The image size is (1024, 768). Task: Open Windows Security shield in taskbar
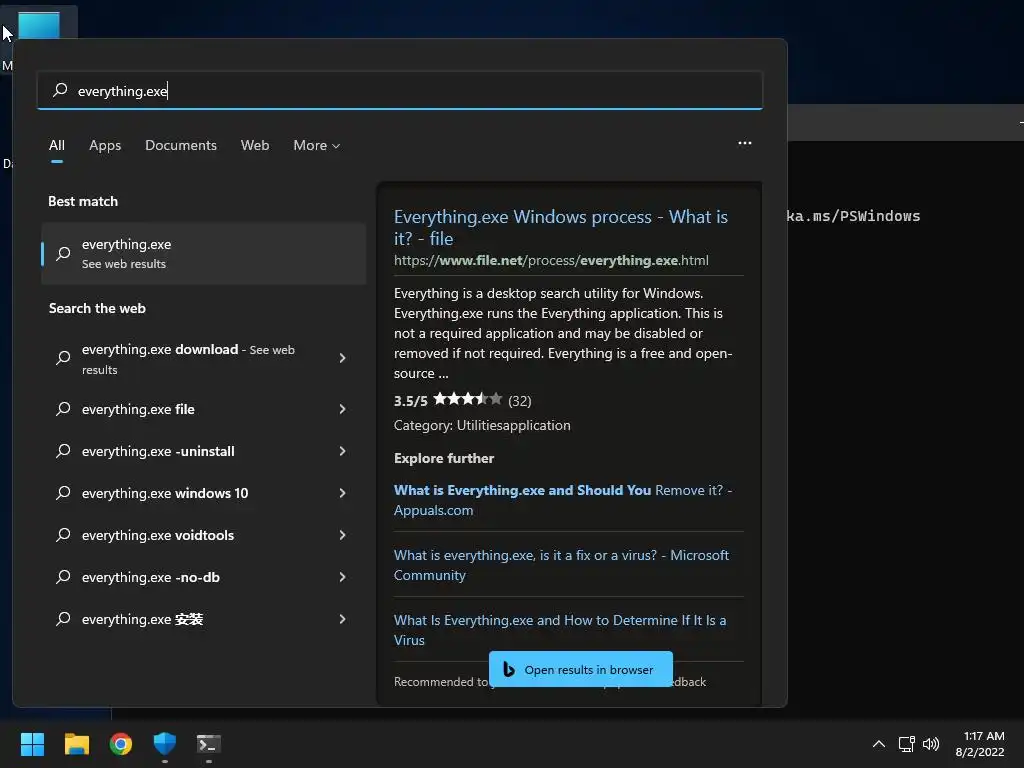point(165,744)
